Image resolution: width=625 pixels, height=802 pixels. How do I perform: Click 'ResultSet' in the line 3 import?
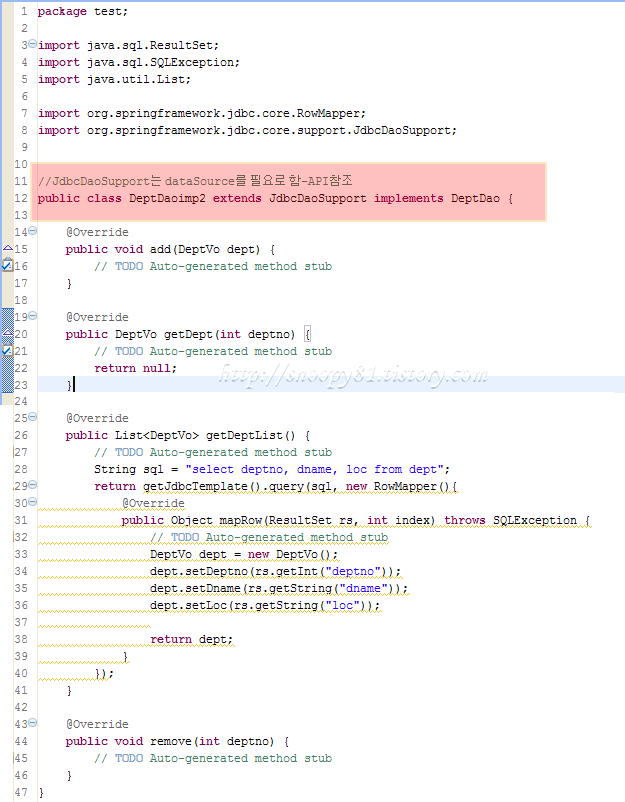181,45
